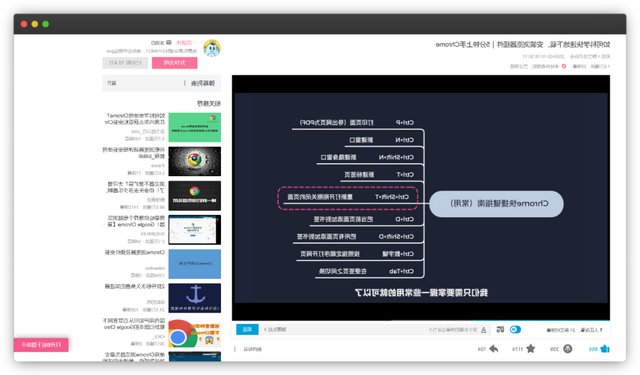Click the video title mentioning Chrome
The image size is (640, 375).
522,44
